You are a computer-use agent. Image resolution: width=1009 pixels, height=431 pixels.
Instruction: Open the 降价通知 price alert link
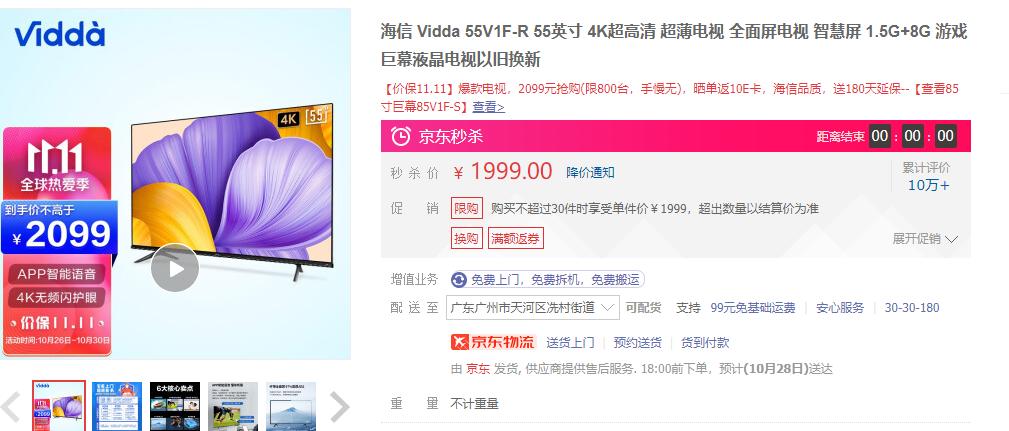(x=590, y=172)
